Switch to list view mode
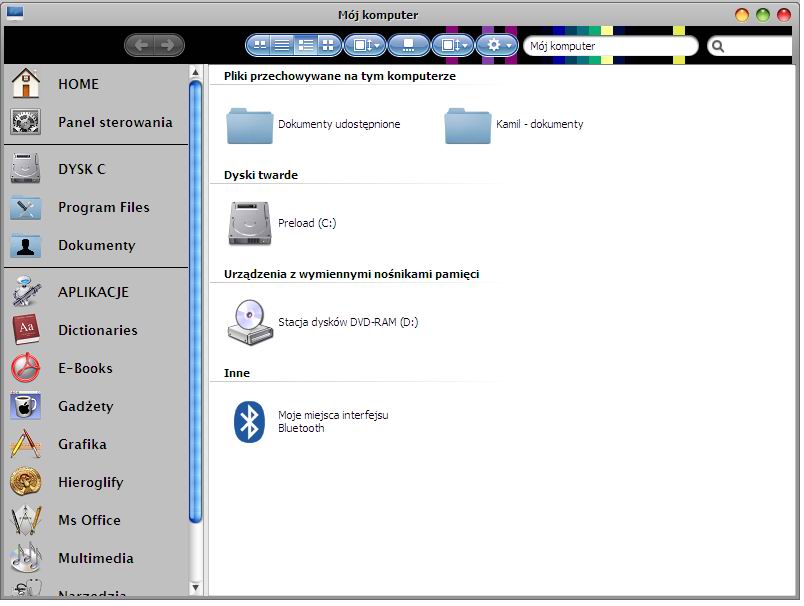Image resolution: width=804 pixels, height=606 pixels. [282, 46]
